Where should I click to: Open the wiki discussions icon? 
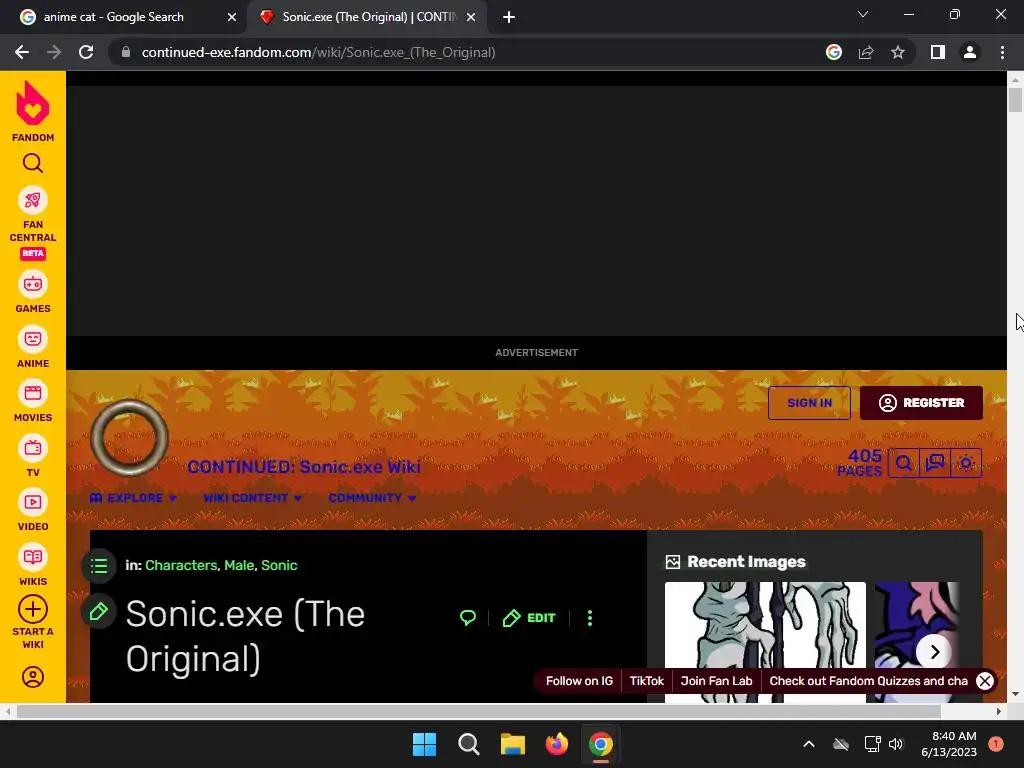[935, 463]
